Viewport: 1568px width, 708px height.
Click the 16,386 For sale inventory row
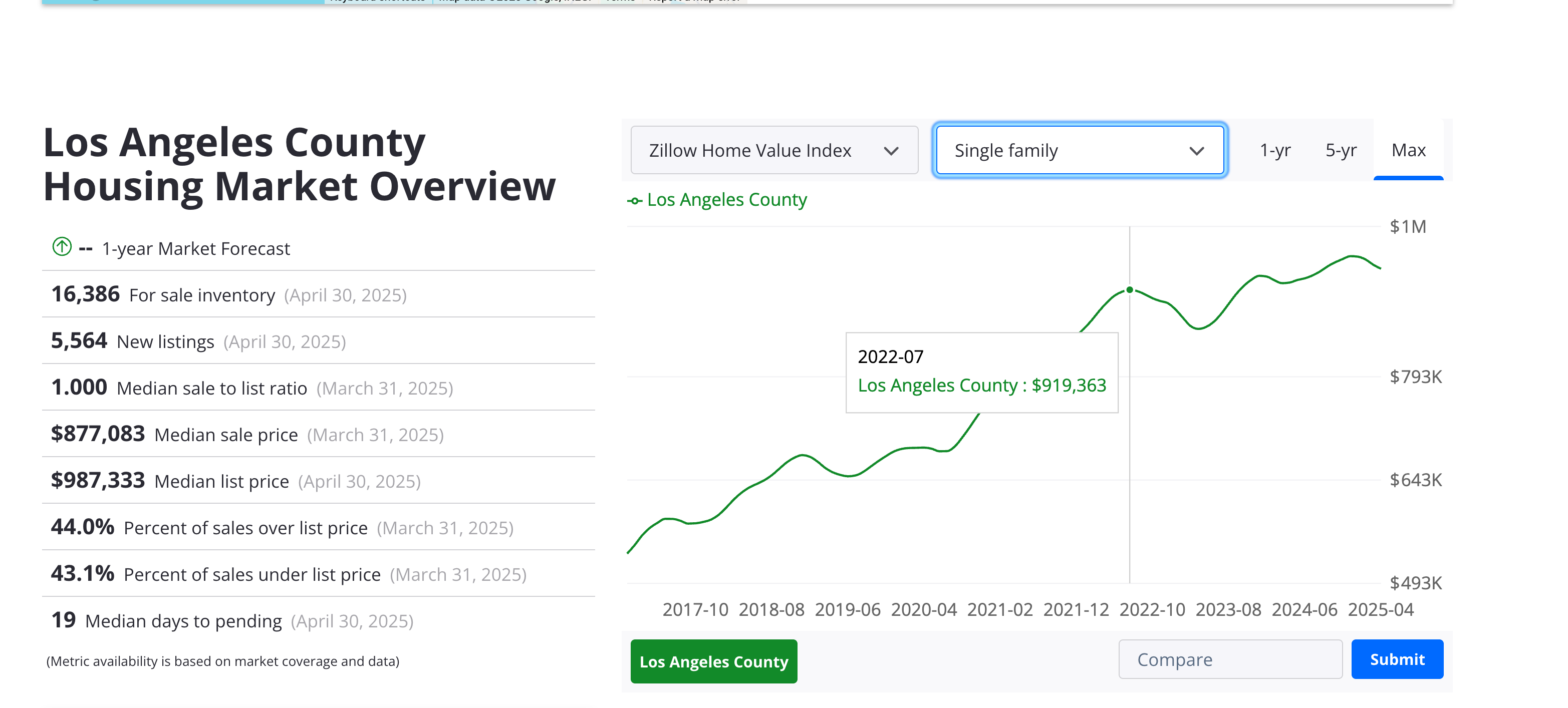(228, 295)
